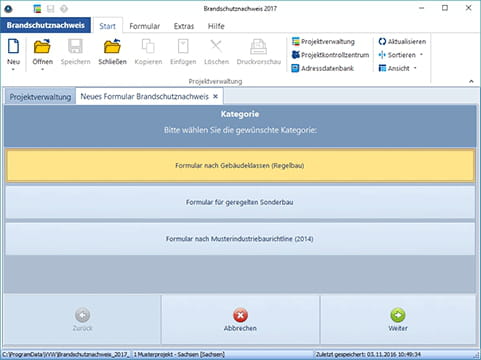Switch to the Projektverwaltung document tab
Image resolution: width=481 pixels, height=360 pixels.
click(x=40, y=97)
